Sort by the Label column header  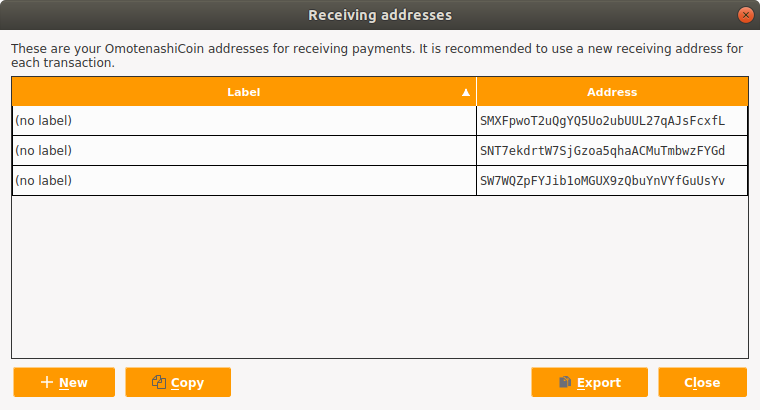click(244, 92)
